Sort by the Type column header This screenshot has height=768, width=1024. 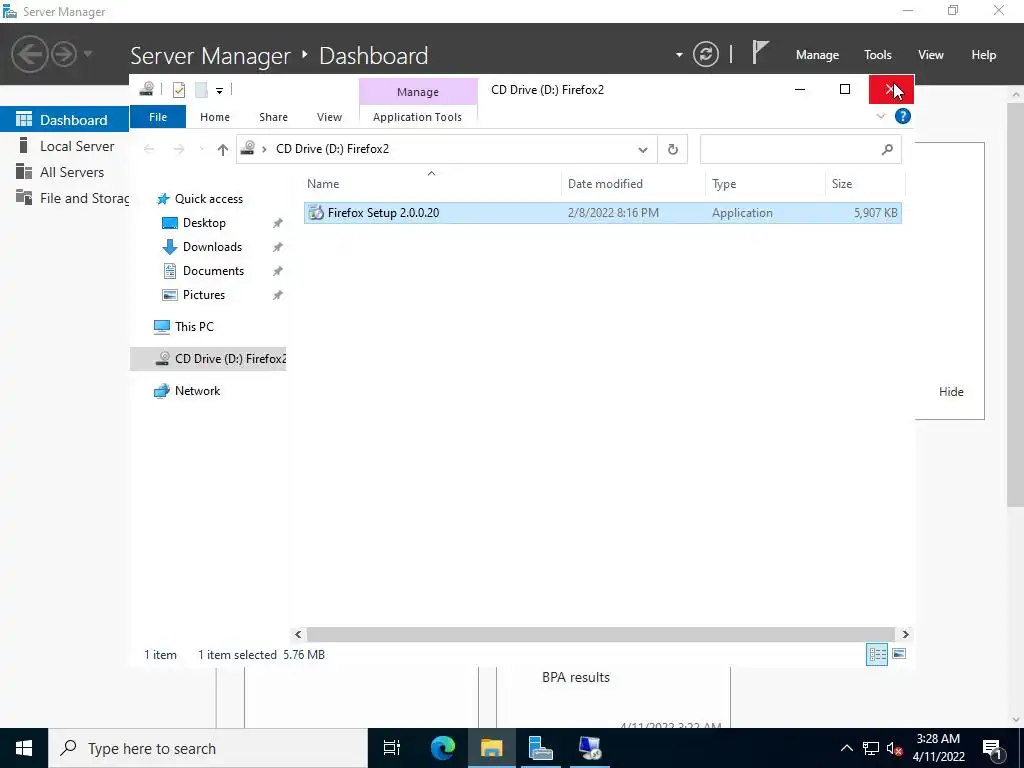click(x=765, y=184)
